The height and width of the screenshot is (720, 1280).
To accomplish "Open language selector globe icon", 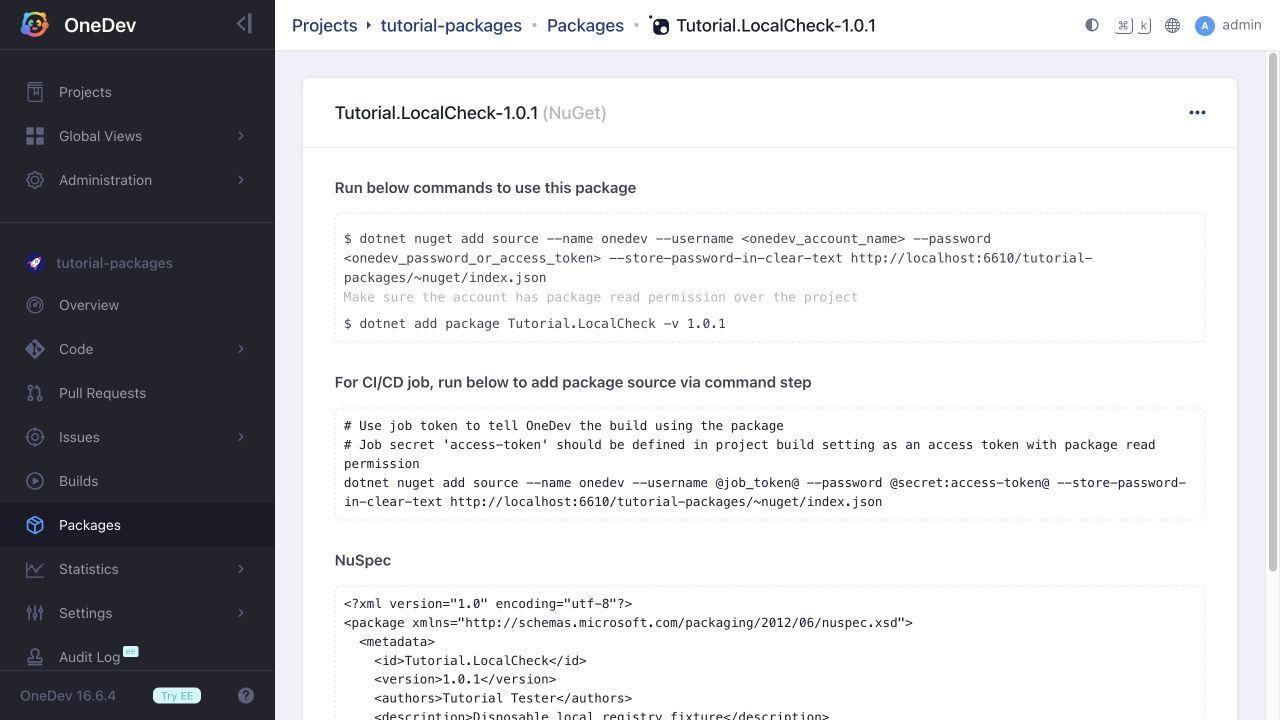I will pos(1173,25).
